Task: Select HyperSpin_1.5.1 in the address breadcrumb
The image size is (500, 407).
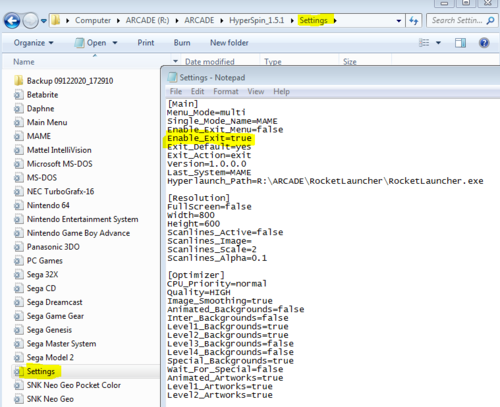Action: pyautogui.click(x=256, y=21)
